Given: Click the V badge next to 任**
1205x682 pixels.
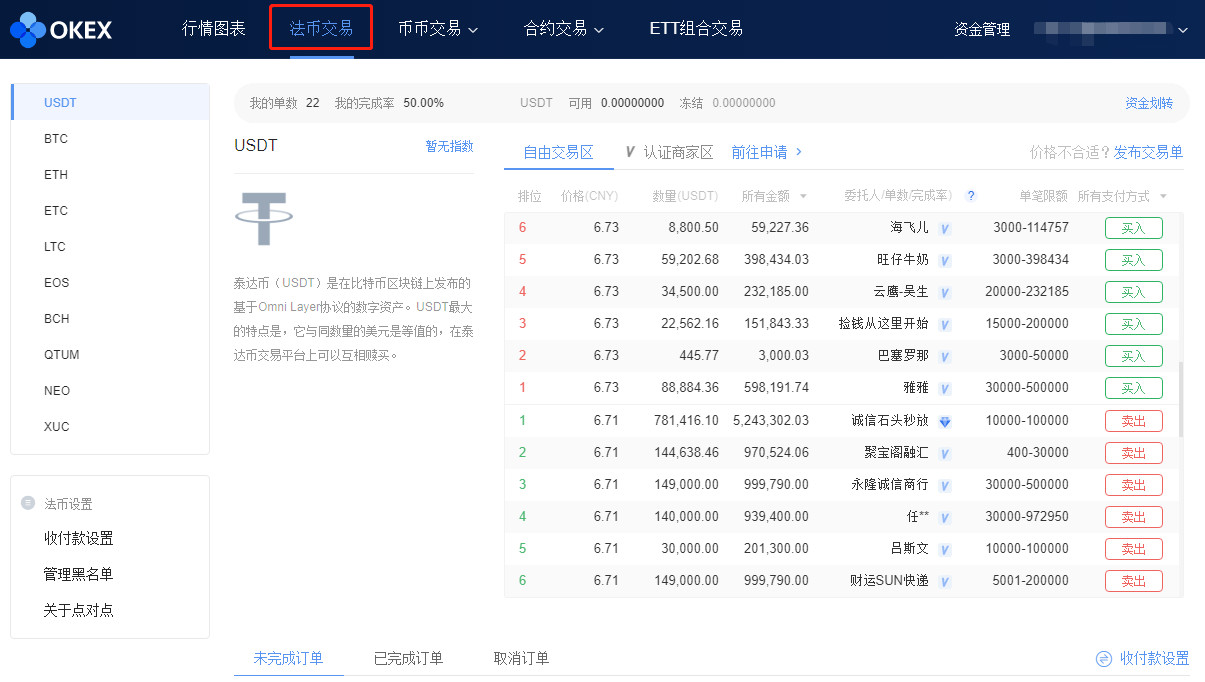Looking at the screenshot, I should coord(945,517).
